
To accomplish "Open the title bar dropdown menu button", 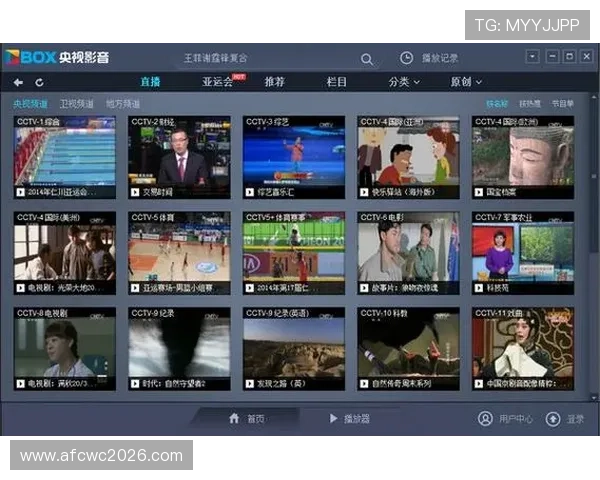I will click(x=532, y=57).
